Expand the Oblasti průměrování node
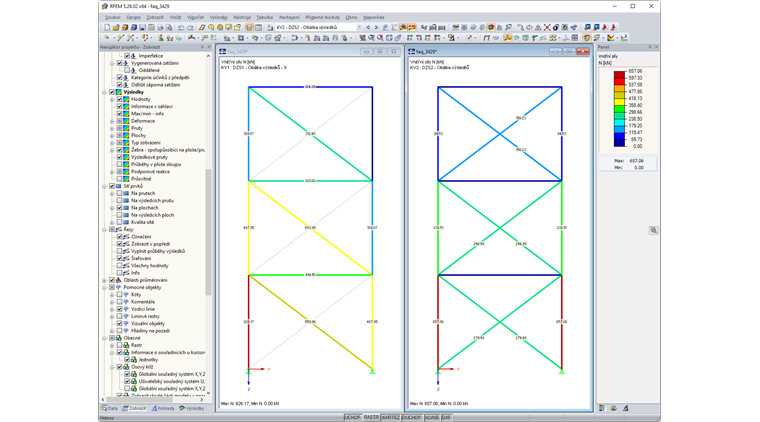The width and height of the screenshot is (760, 422). [x=104, y=280]
